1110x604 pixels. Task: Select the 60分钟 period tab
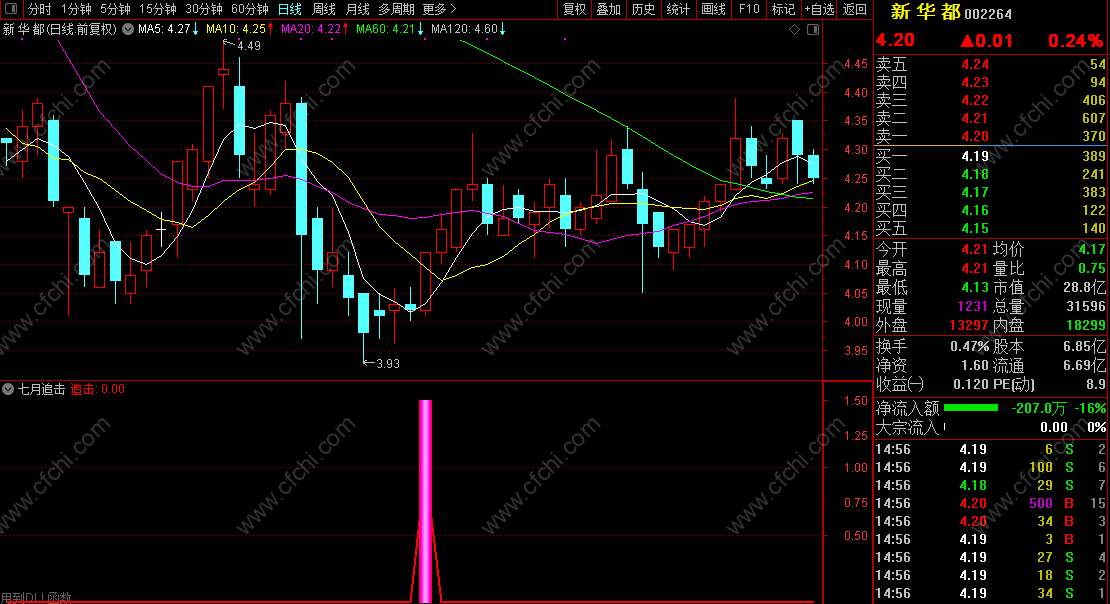point(250,9)
